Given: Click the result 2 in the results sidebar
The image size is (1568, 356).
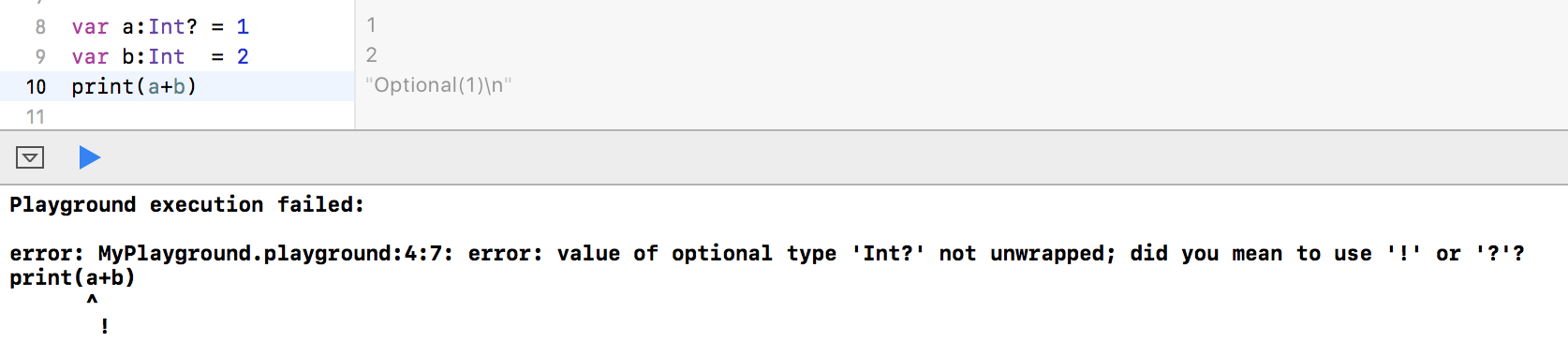Looking at the screenshot, I should click(371, 55).
